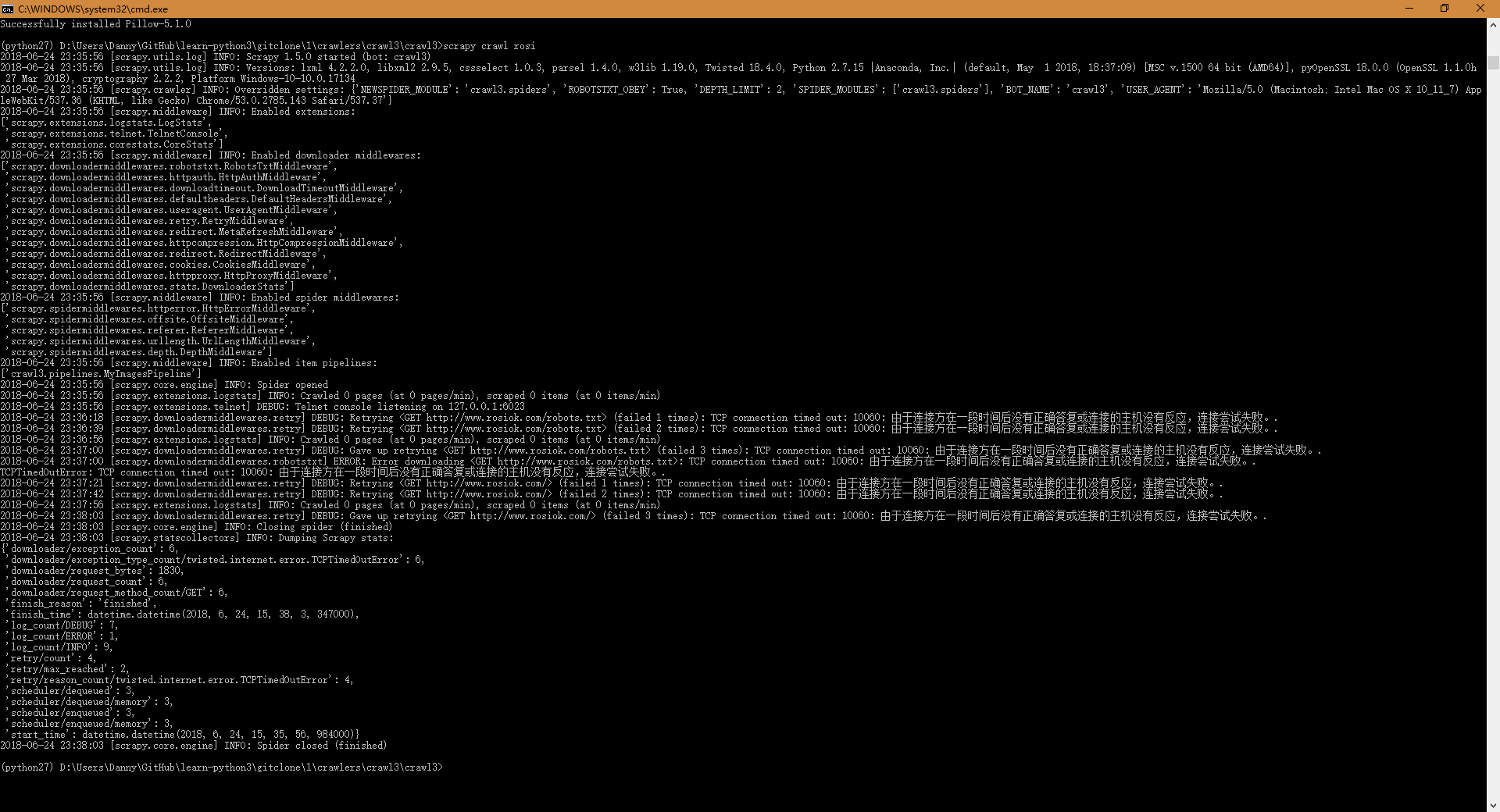Screen dimensions: 1500x812
Task: Click the 'finish_time' datetime stat
Action: [x=184, y=614]
